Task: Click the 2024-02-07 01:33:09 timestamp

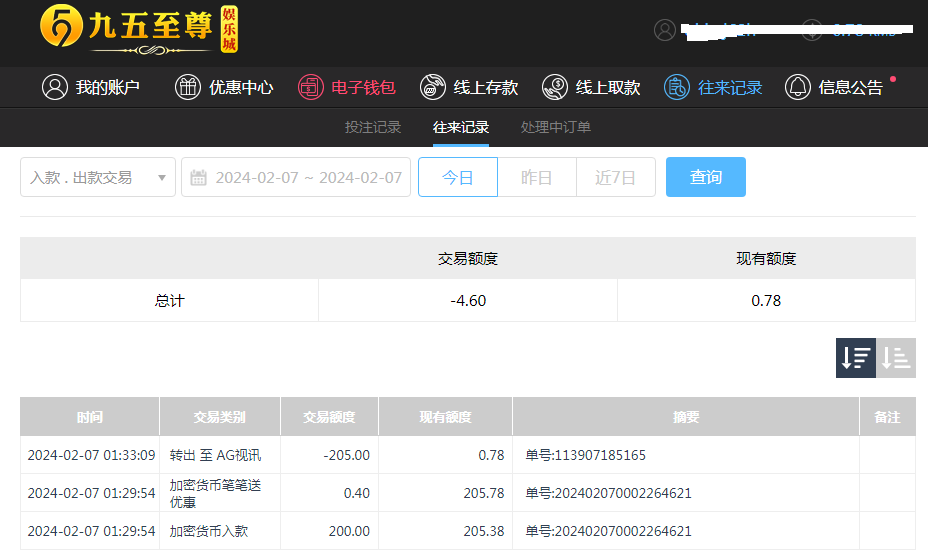Action: [91, 455]
